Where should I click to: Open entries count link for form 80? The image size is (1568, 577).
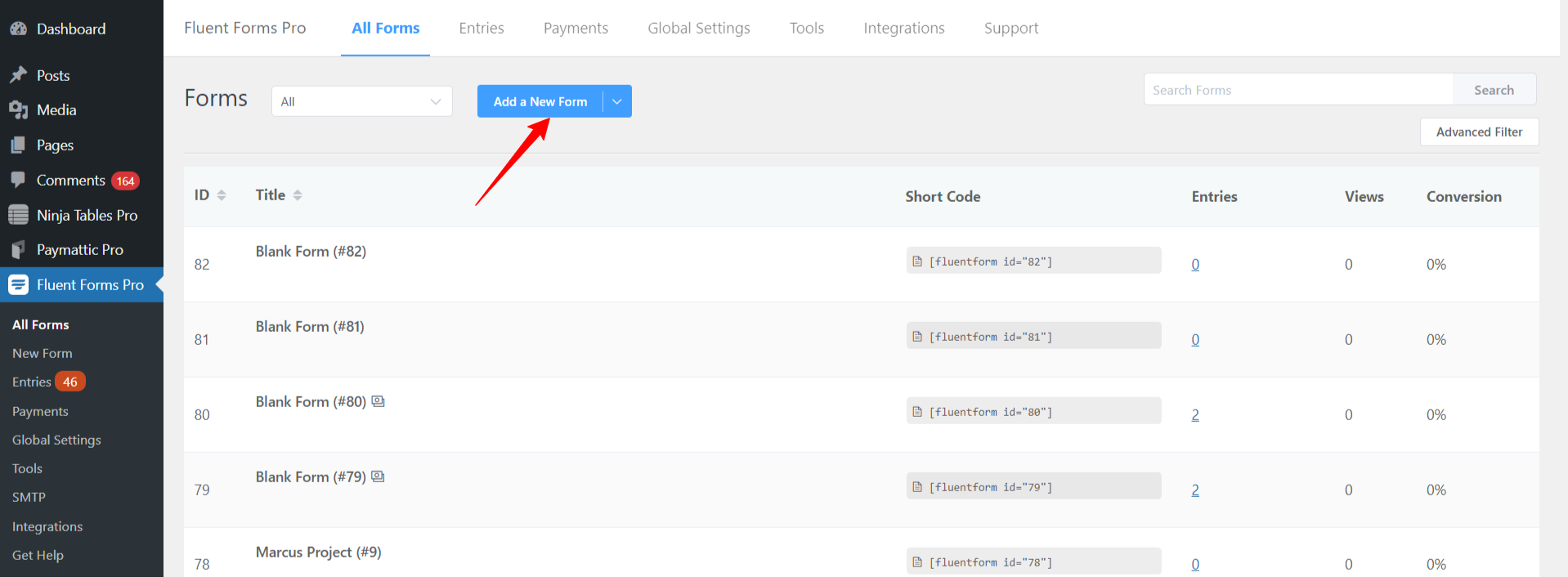(1195, 414)
